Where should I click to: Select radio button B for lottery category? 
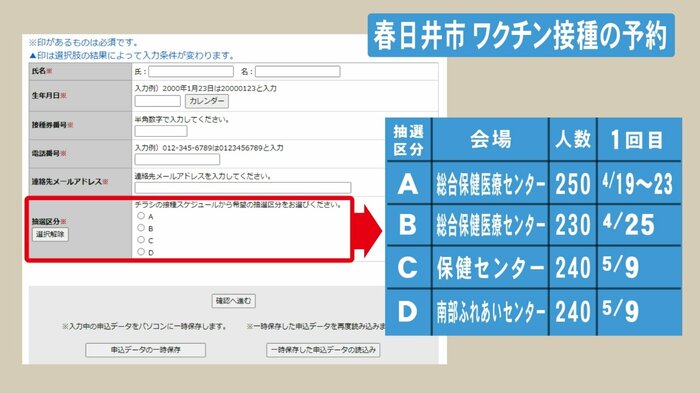141,228
